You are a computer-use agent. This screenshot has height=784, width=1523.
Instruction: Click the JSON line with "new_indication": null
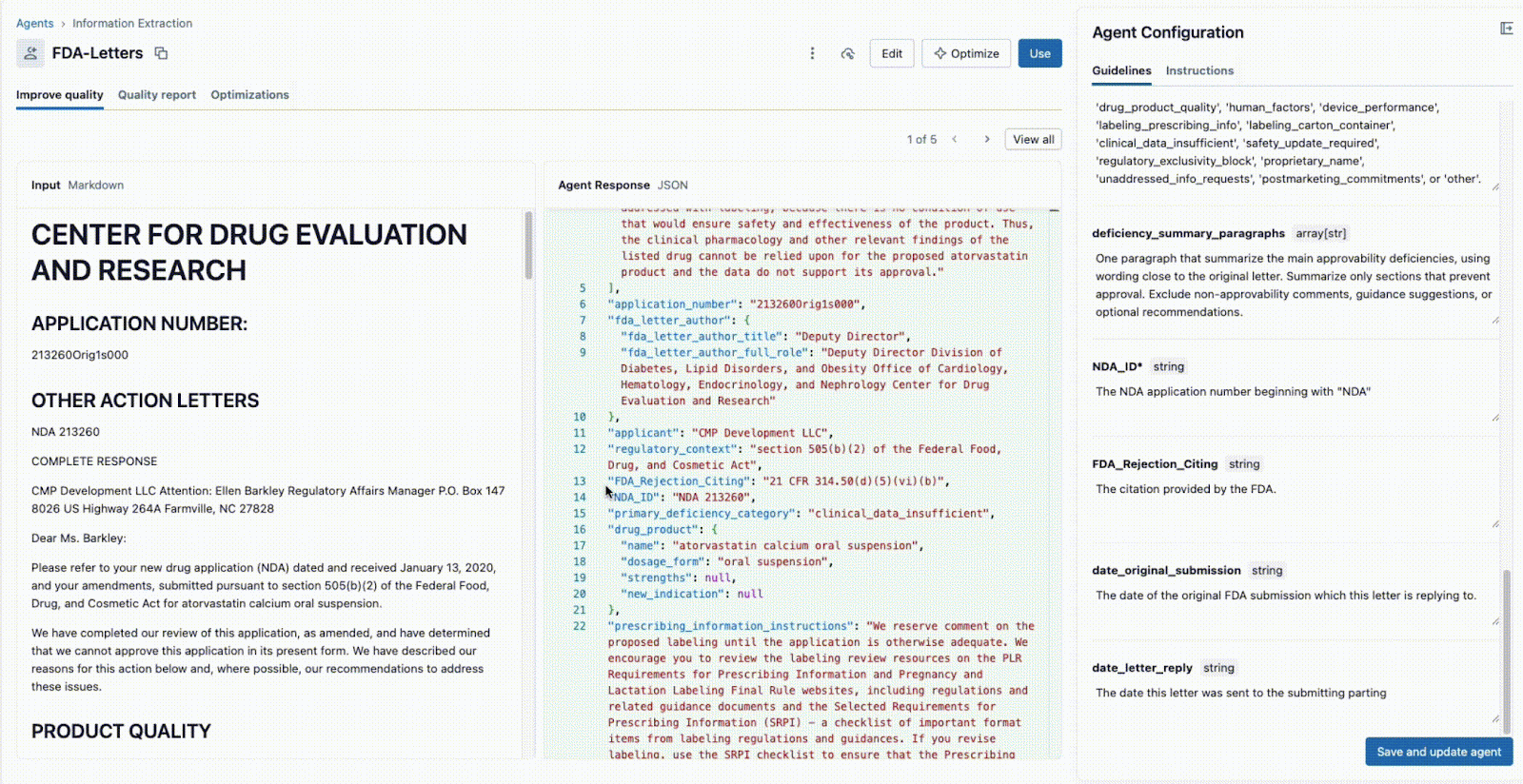click(x=692, y=594)
